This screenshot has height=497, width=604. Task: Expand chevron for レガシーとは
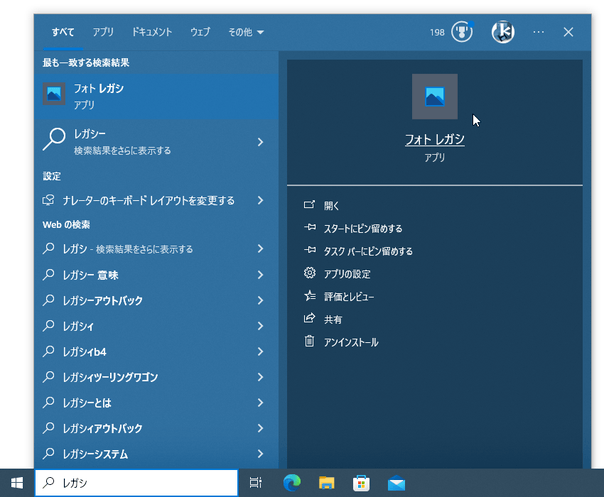(260, 403)
